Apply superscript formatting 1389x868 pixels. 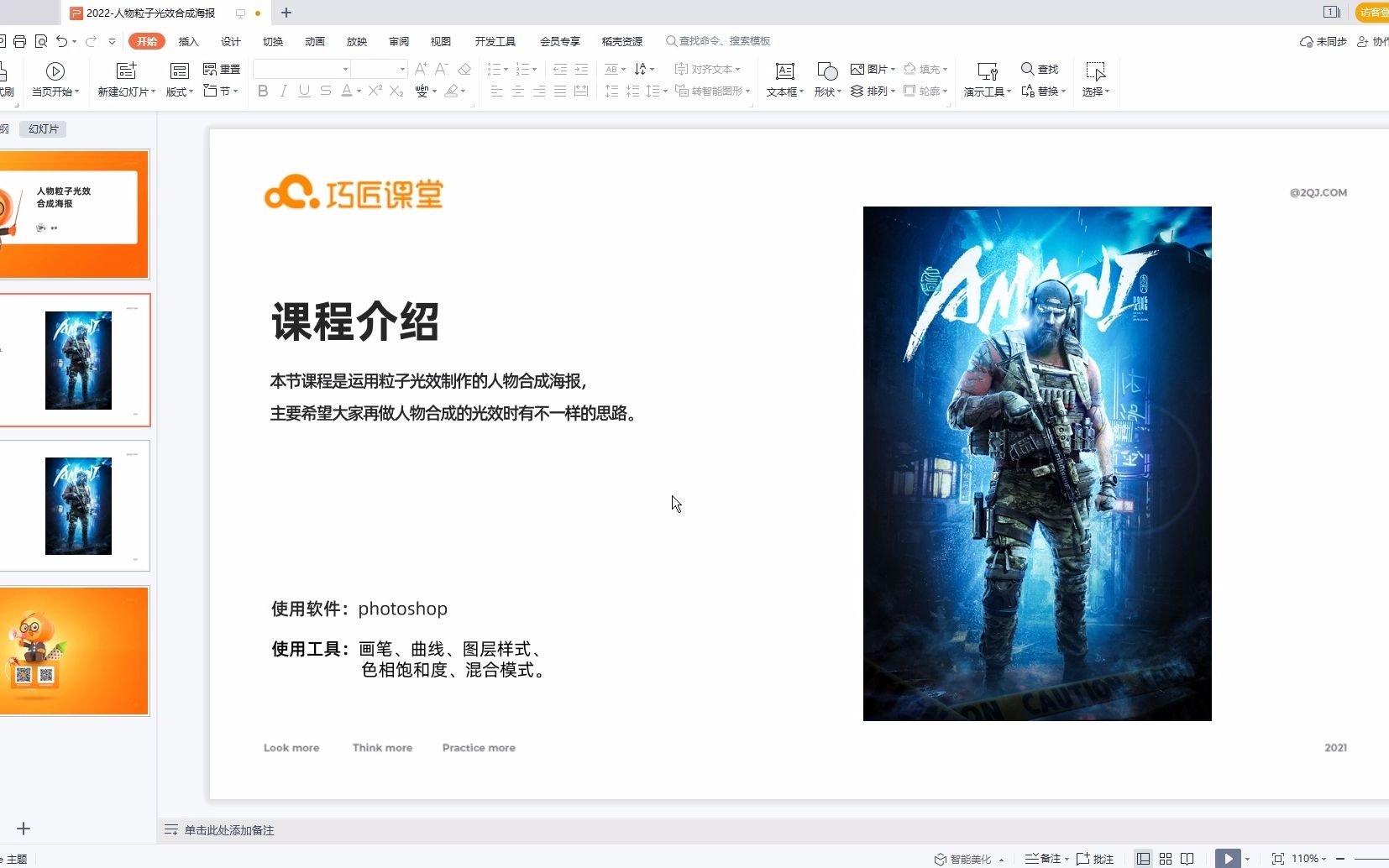point(375,91)
